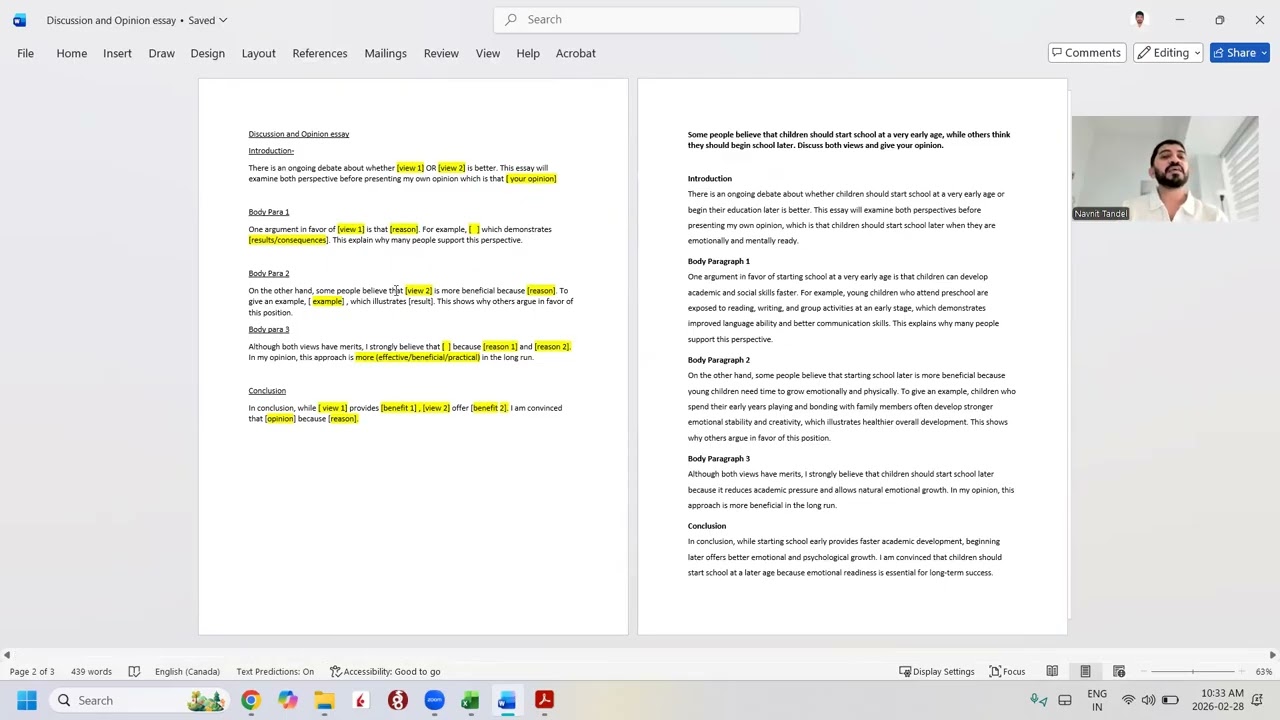Open File Explorer from taskbar

click(324, 700)
